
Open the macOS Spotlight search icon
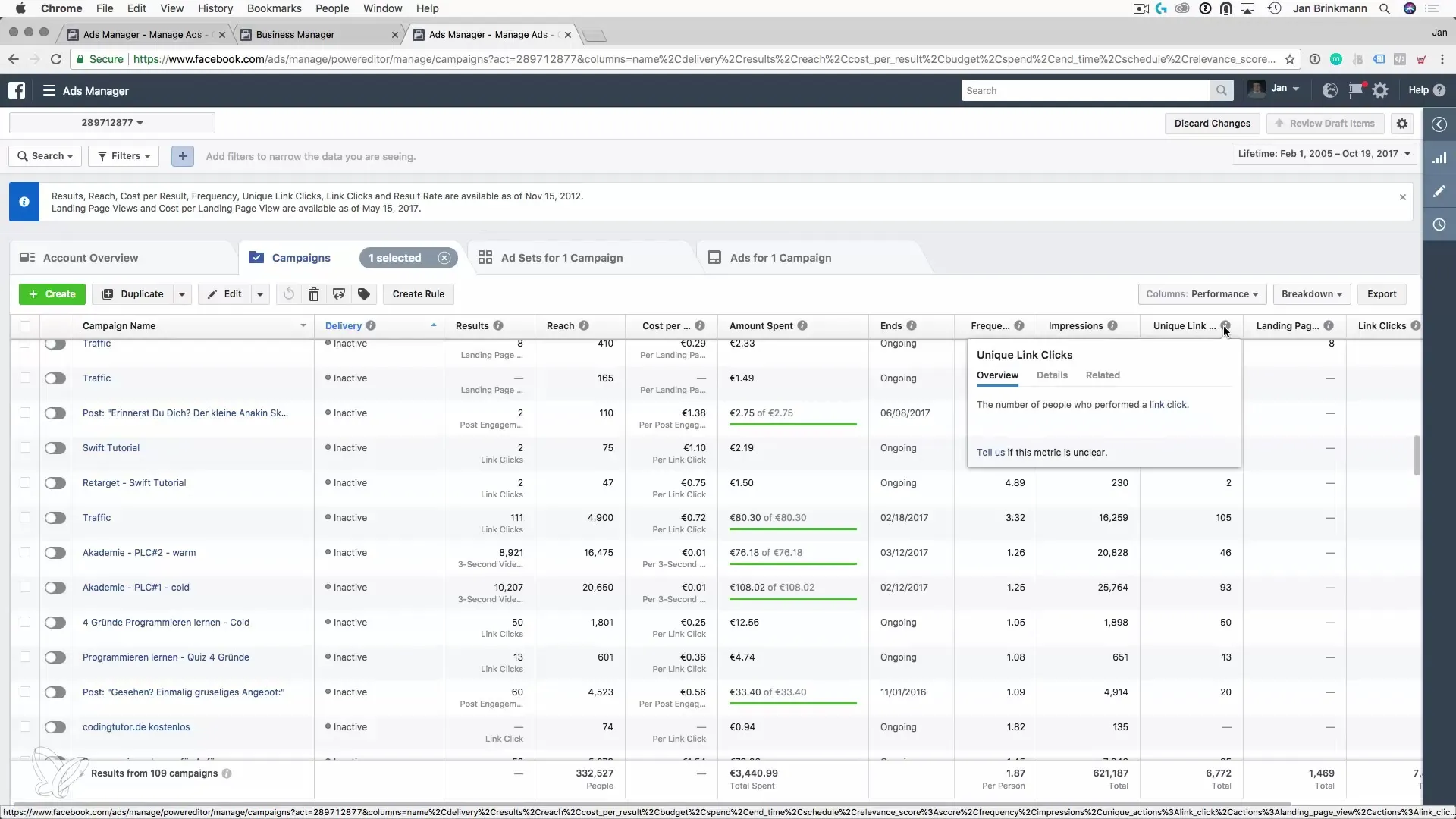(1384, 8)
